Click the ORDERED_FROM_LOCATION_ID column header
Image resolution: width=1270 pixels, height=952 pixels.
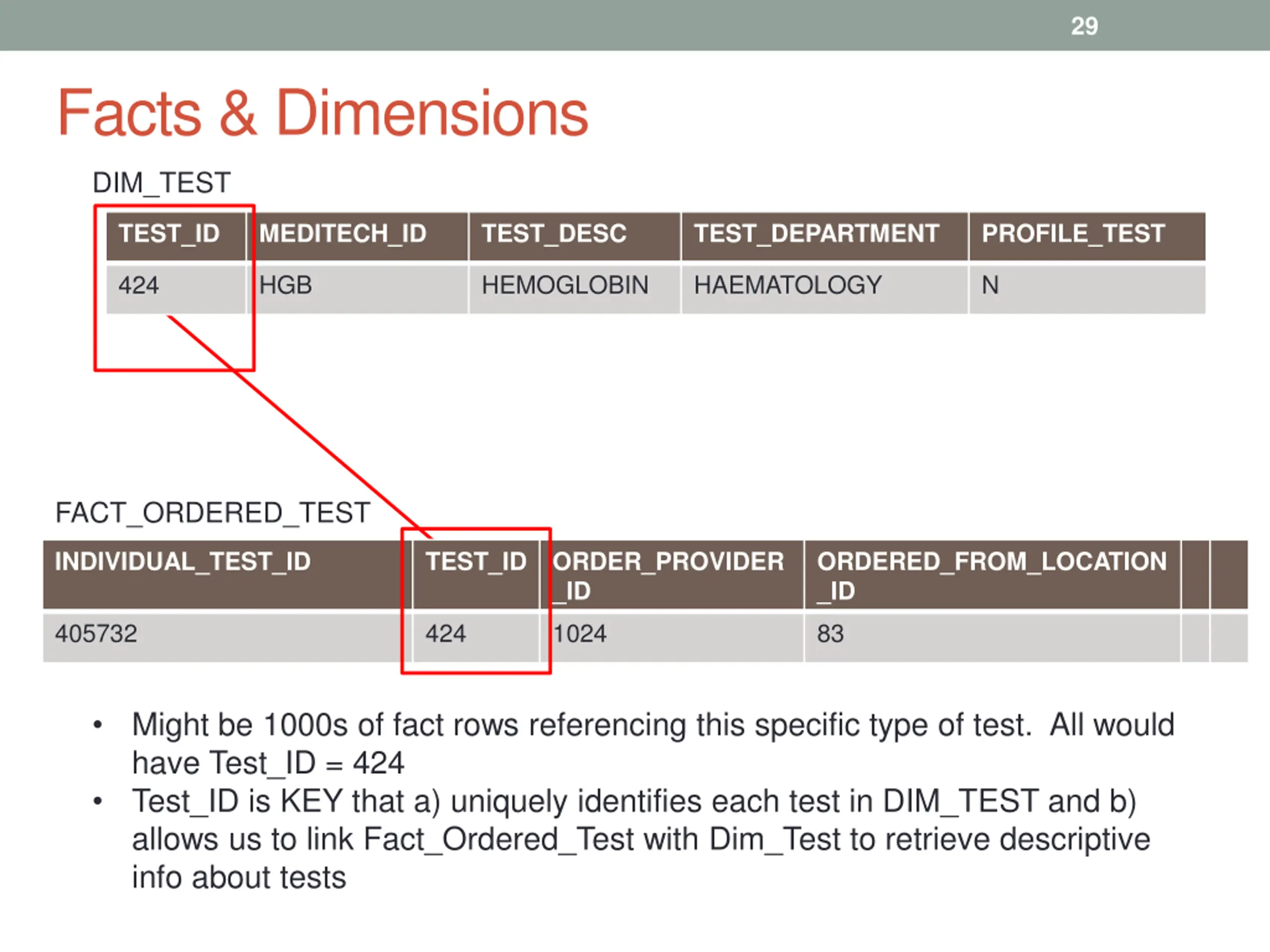coord(992,574)
